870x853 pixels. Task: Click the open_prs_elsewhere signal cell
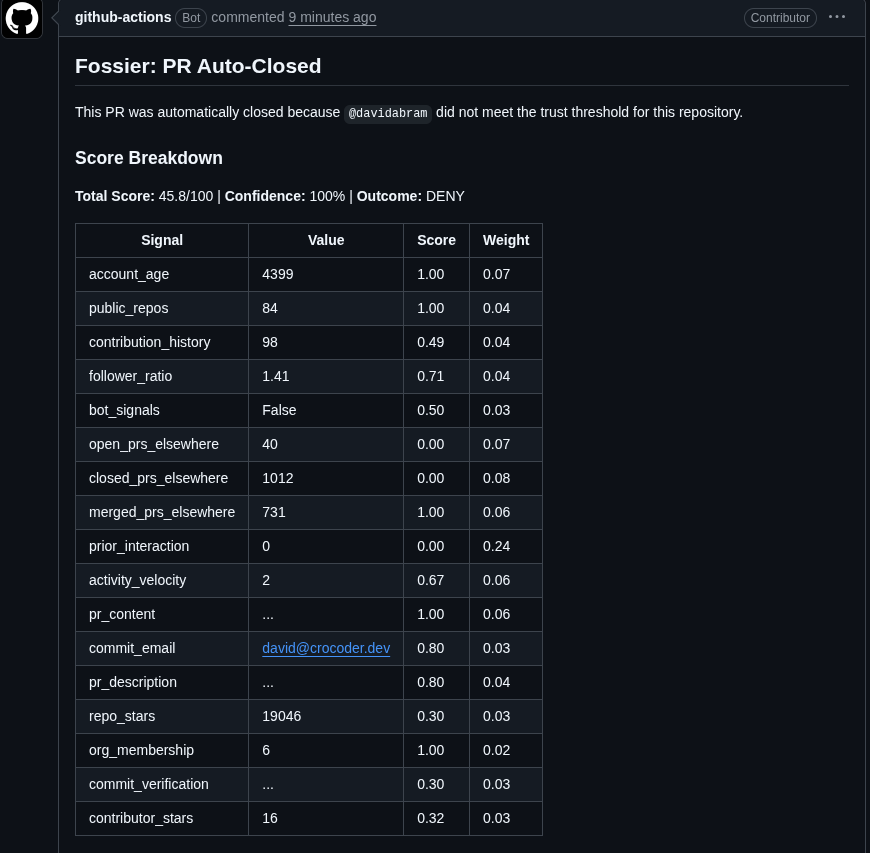coord(162,444)
